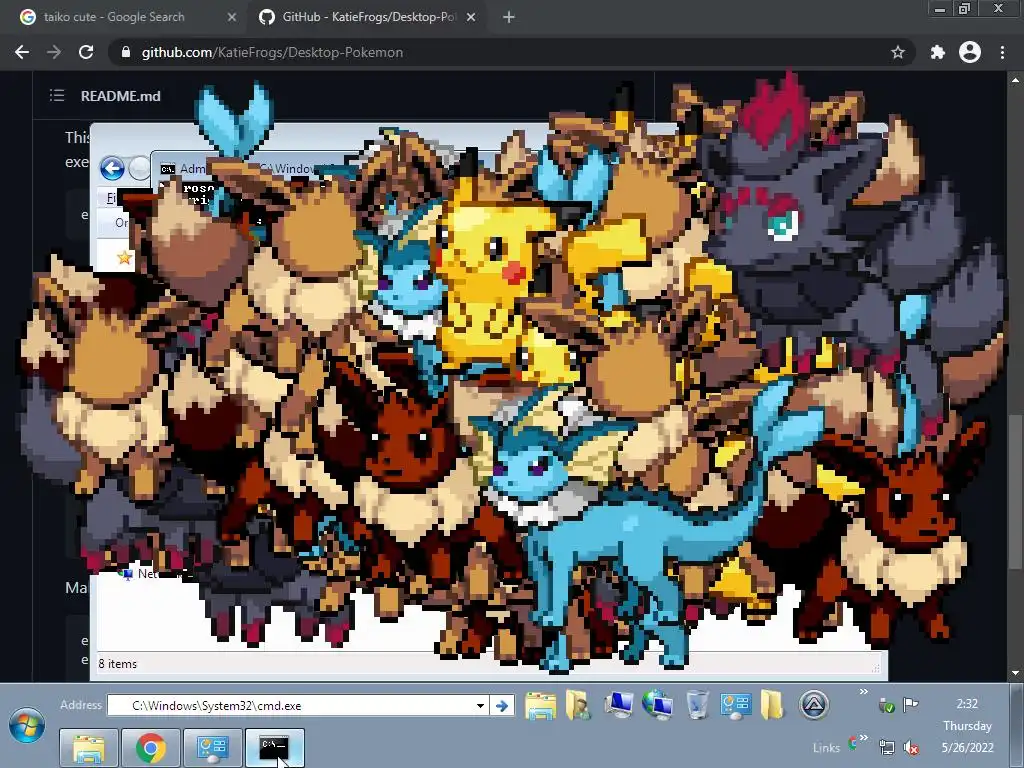Viewport: 1024px width, 768px height.
Task: Click the Explorer window's blue Back button
Action: [x=112, y=168]
